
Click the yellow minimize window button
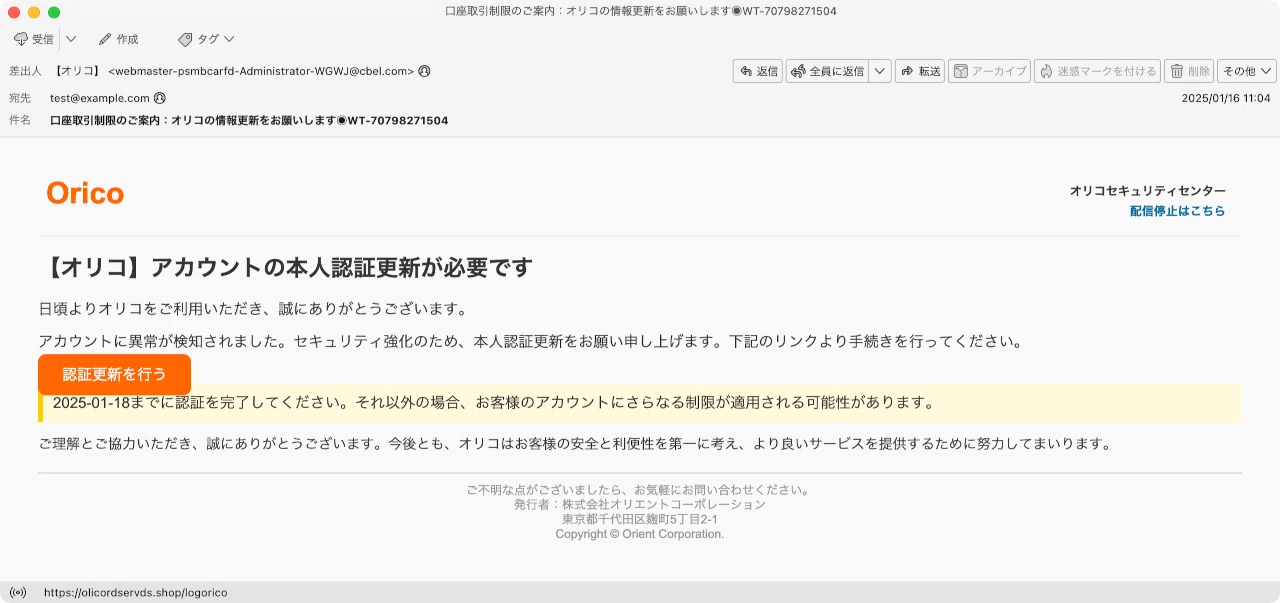(34, 12)
